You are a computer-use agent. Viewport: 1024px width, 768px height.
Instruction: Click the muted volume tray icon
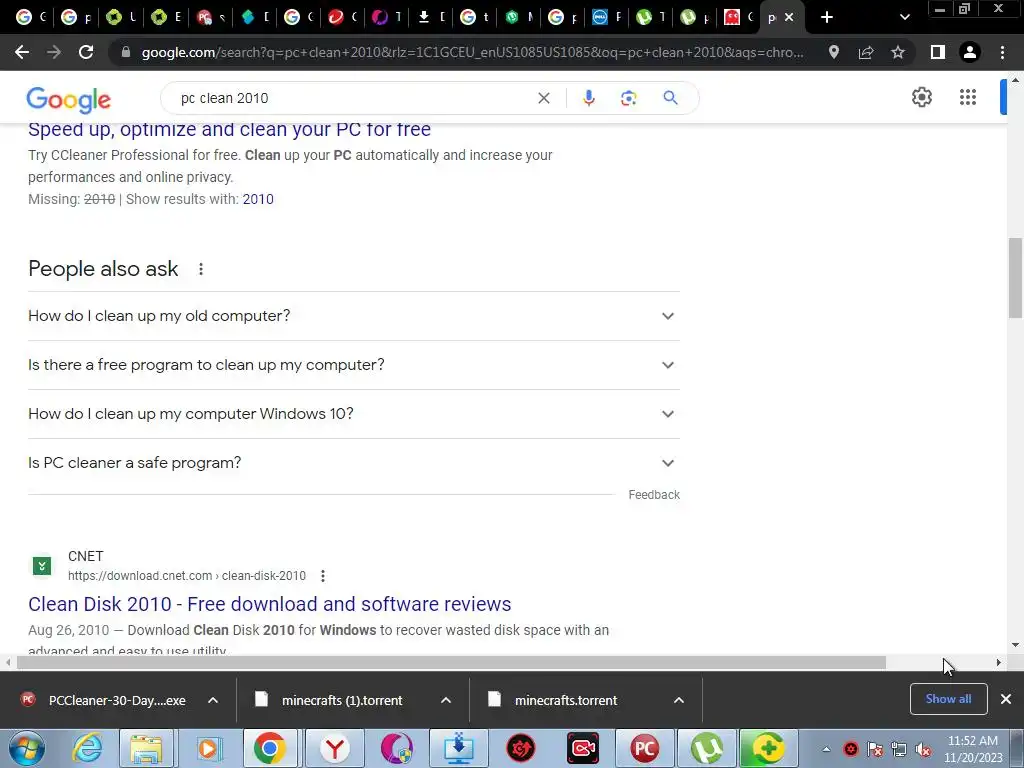923,749
